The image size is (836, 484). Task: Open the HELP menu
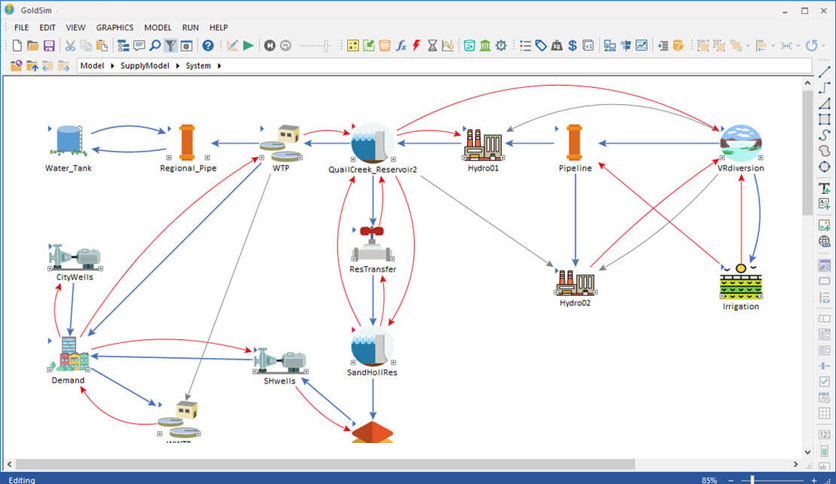pos(219,28)
